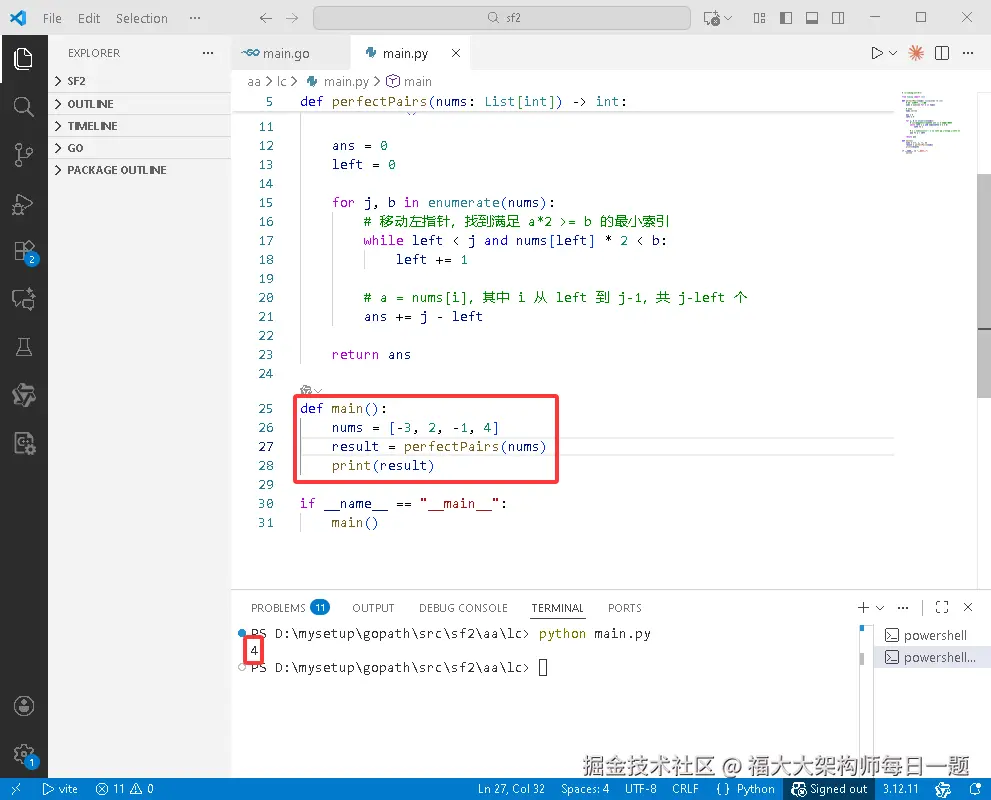Open the Explorer view in activity bar
Screen dimensions: 991x800
(23, 59)
